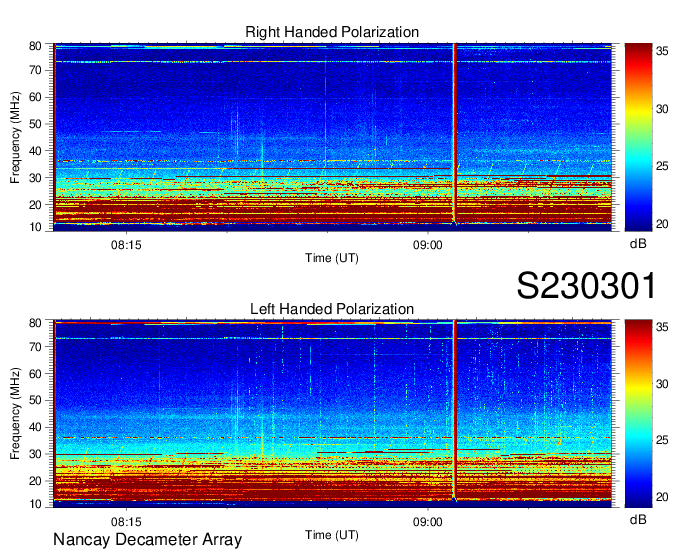
Task: Click the 'Time (UT)' label below top plot
Action: click(x=332, y=258)
